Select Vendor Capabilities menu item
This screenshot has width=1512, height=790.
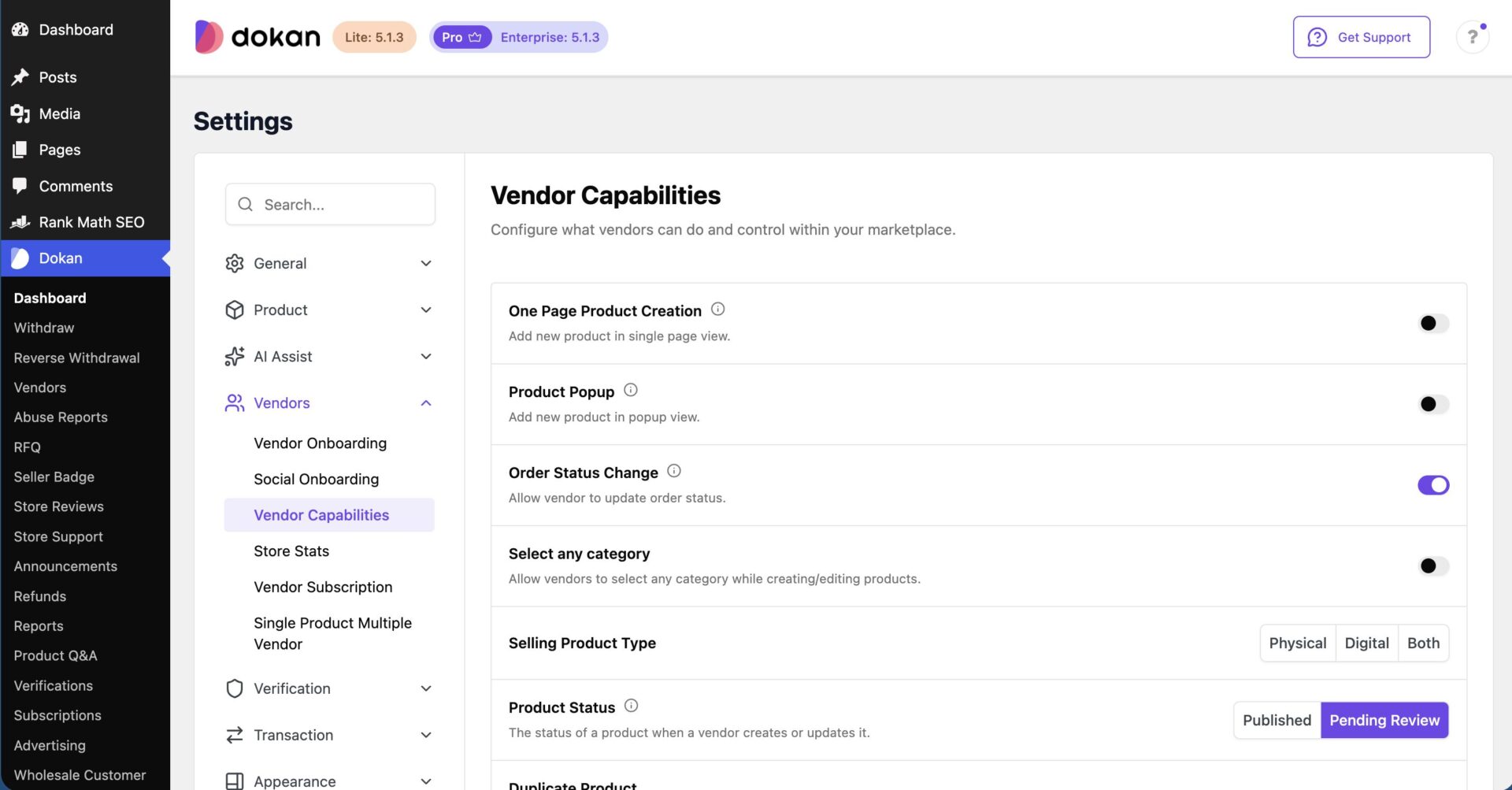click(329, 515)
